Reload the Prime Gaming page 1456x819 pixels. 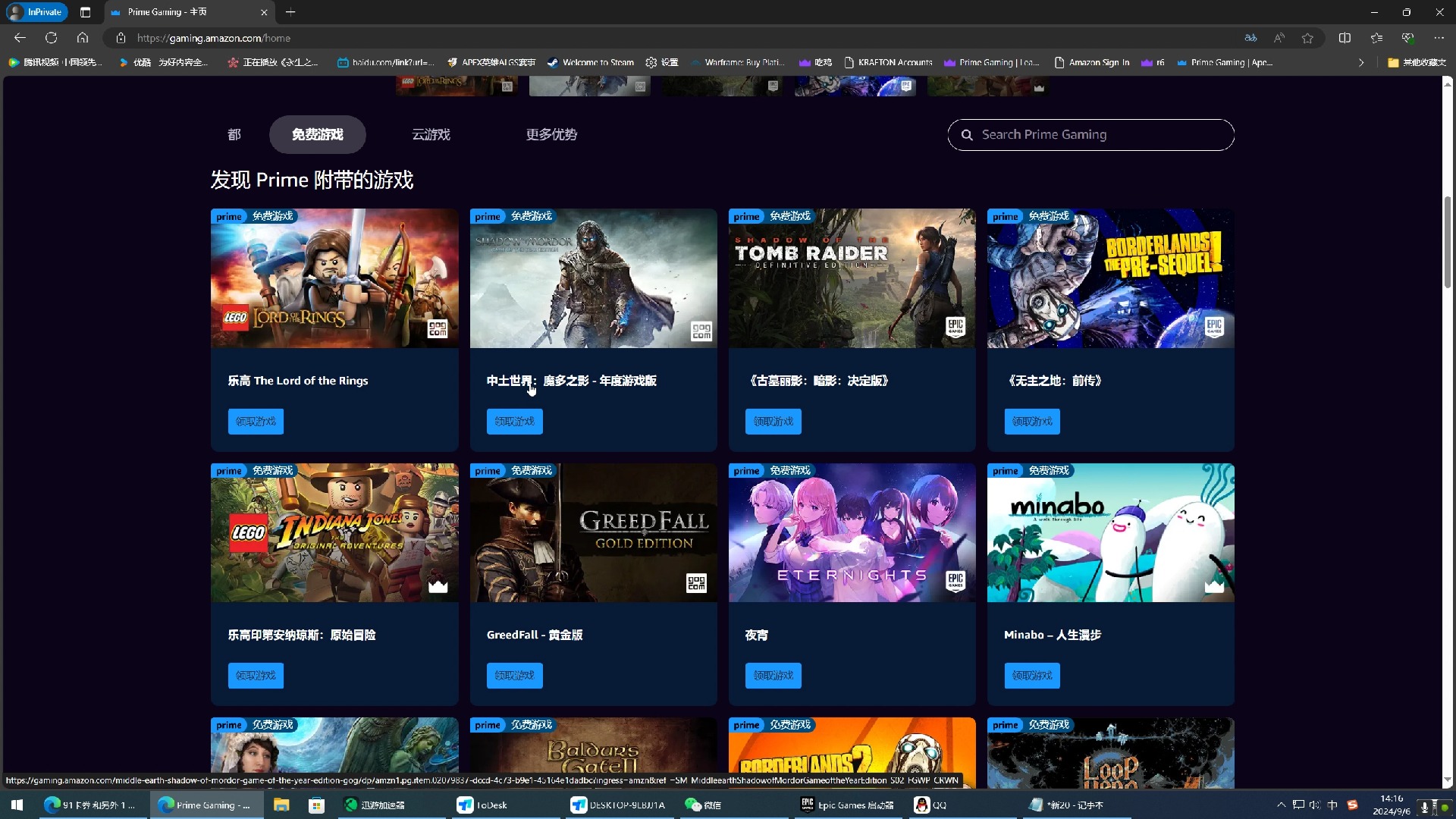51,38
